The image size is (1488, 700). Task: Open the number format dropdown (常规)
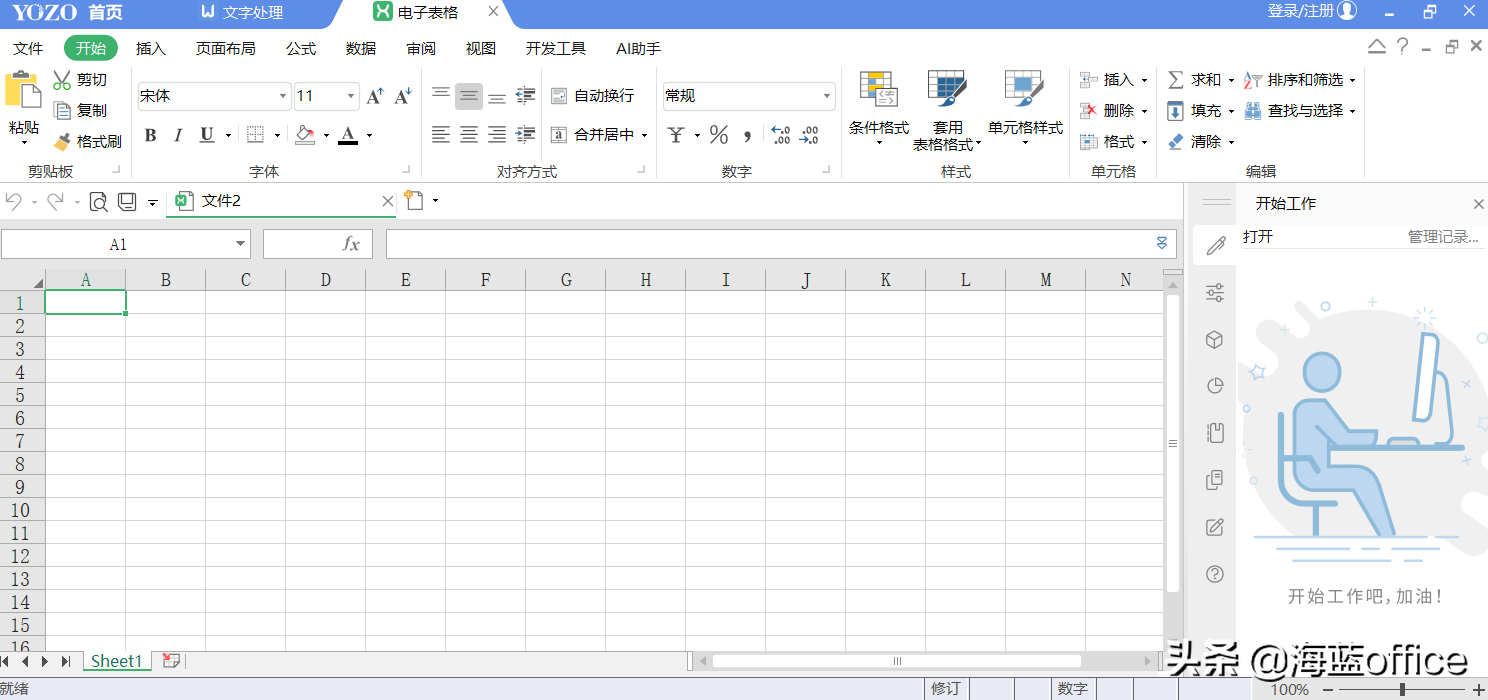point(827,97)
